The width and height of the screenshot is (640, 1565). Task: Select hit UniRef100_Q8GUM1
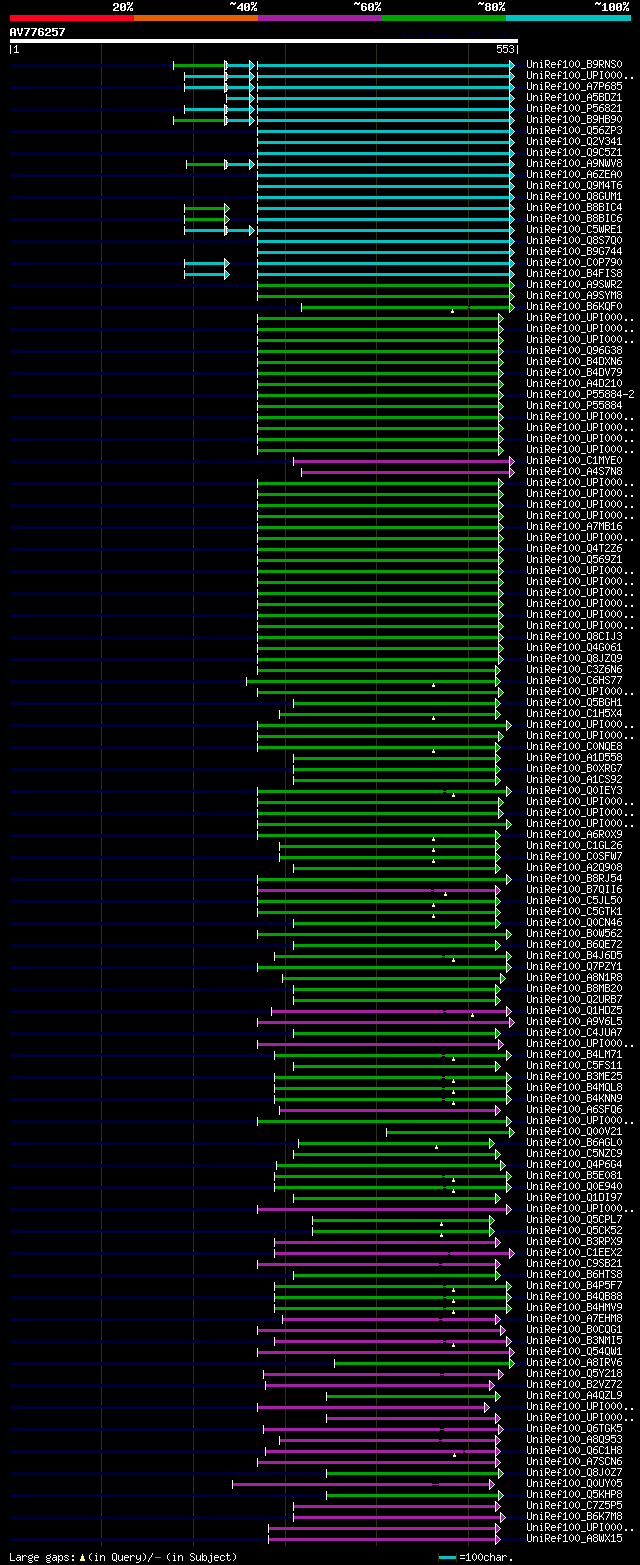coord(574,197)
